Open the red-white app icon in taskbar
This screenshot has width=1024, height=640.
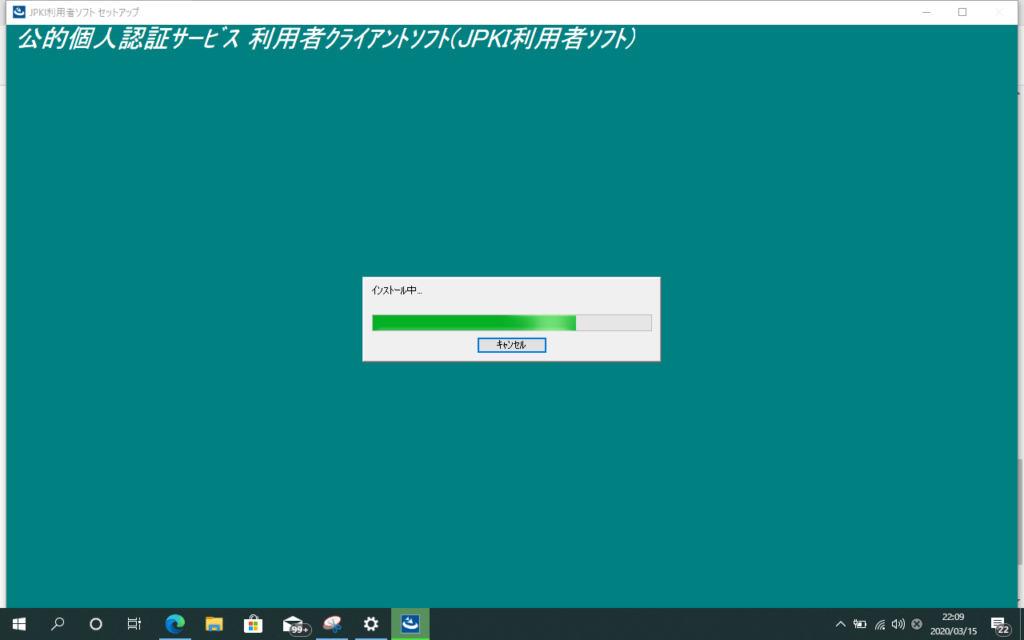(332, 624)
